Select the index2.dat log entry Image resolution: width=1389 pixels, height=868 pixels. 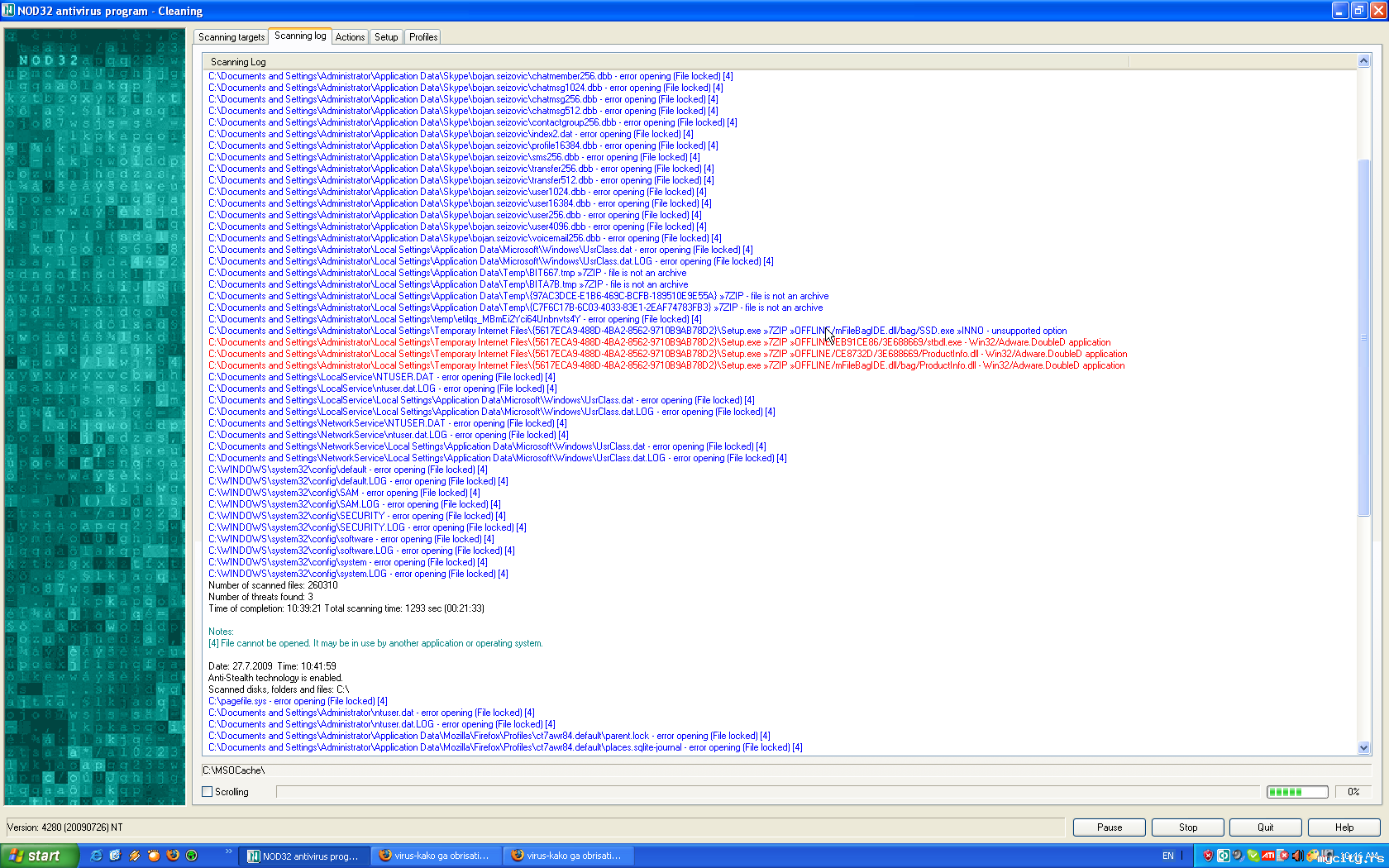point(451,134)
